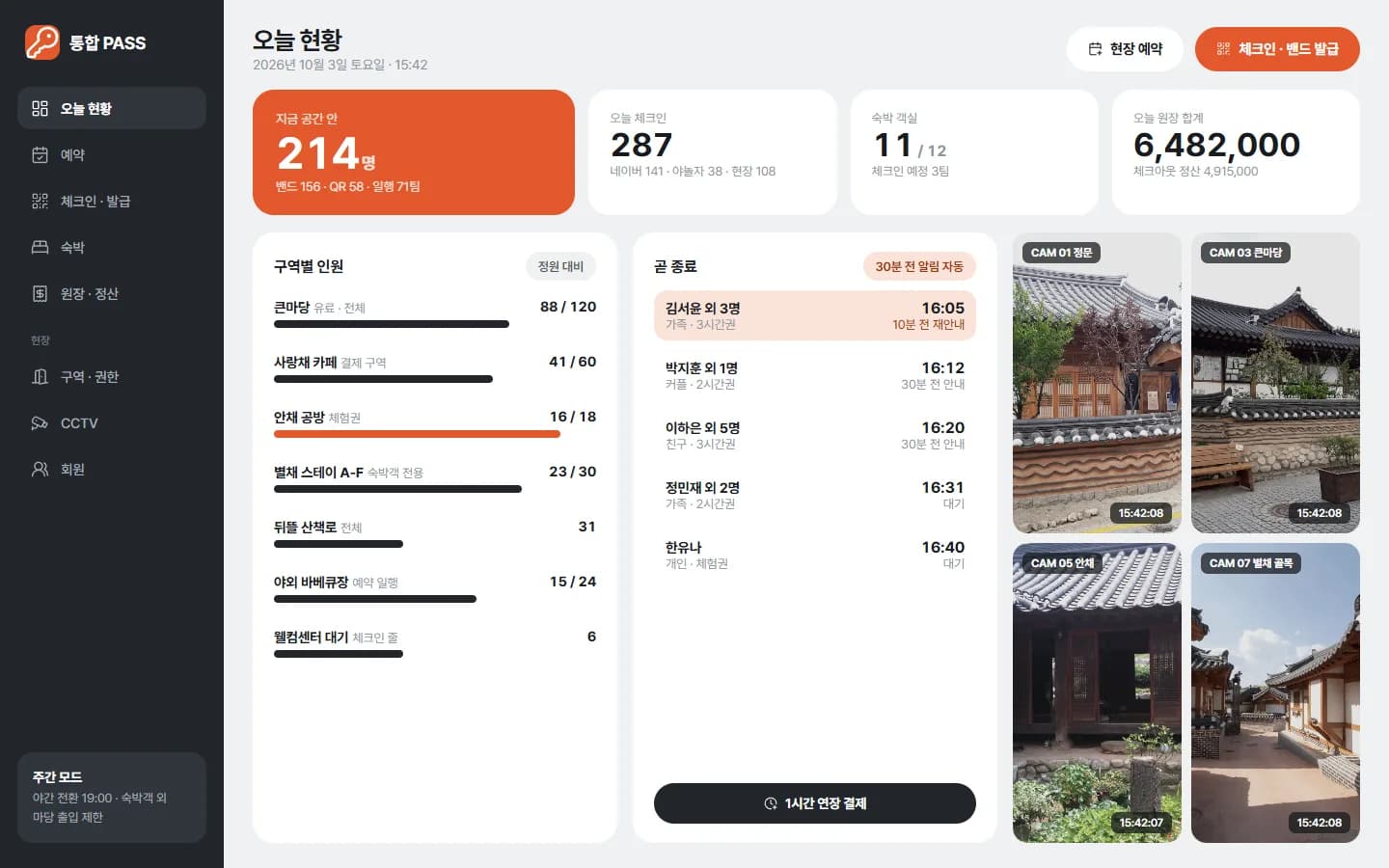This screenshot has height=868, width=1389.
Task: Click 별채 스테이 A-F zone name
Action: pos(318,472)
